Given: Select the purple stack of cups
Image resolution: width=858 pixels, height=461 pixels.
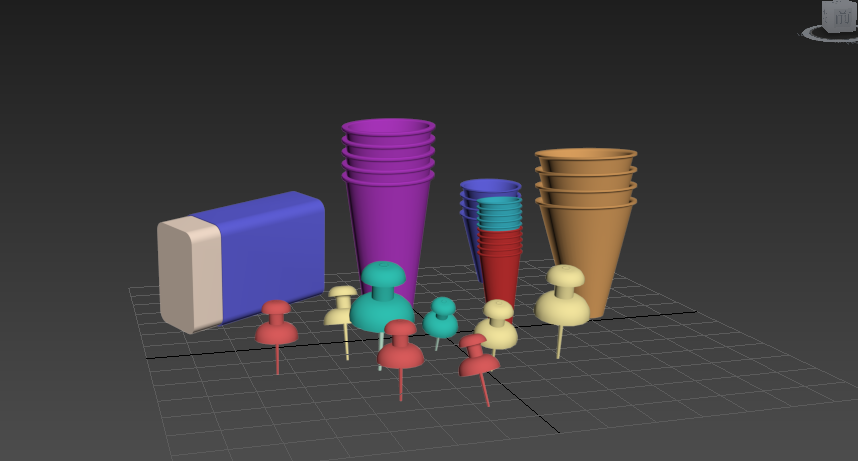Looking at the screenshot, I should [x=390, y=210].
